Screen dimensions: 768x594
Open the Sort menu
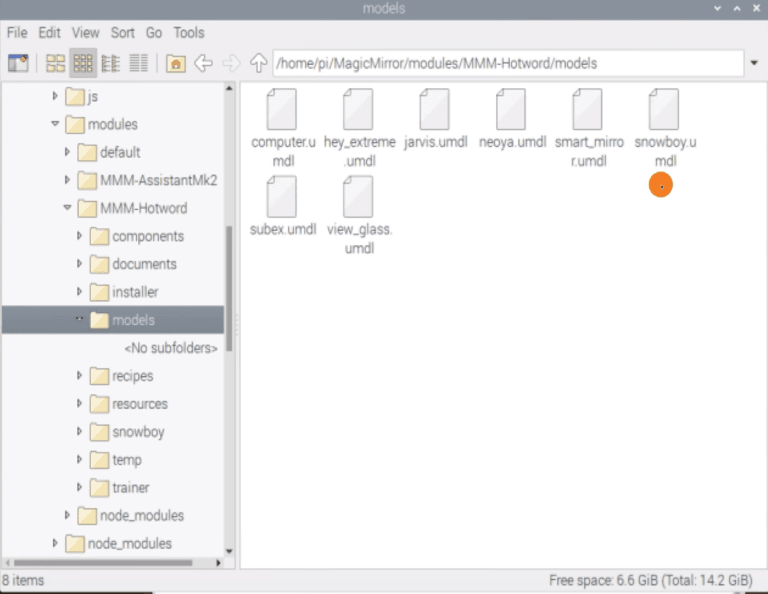123,32
